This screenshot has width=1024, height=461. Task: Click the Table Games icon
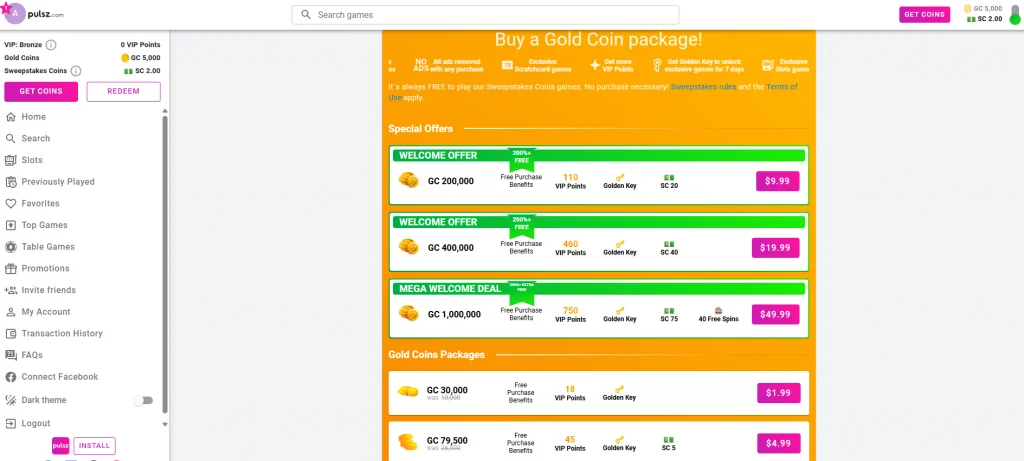[x=11, y=247]
